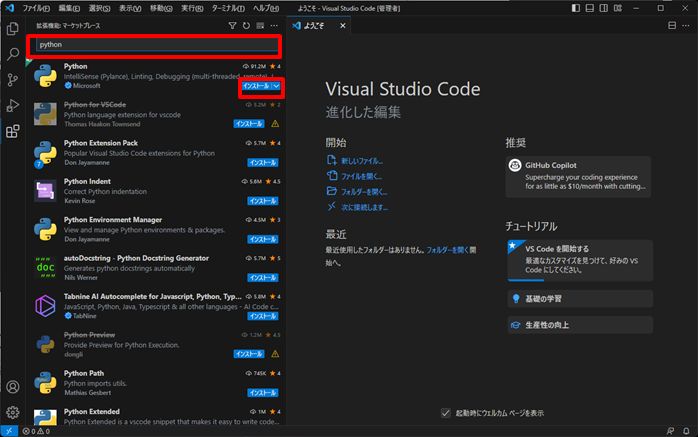This screenshot has width=698, height=437.
Task: Split the editor with the split icon
Action: 672,26
